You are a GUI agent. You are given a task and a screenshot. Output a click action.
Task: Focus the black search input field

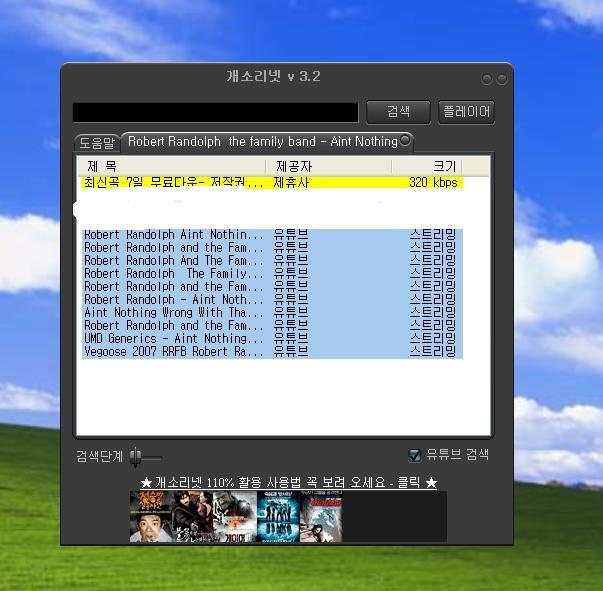click(x=215, y=112)
